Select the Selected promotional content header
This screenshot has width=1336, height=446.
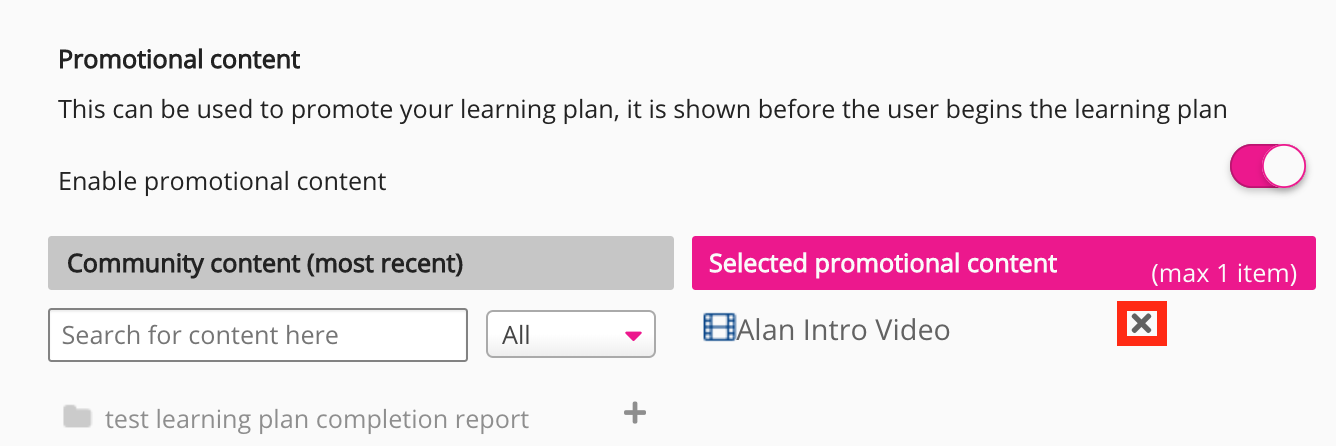882,263
